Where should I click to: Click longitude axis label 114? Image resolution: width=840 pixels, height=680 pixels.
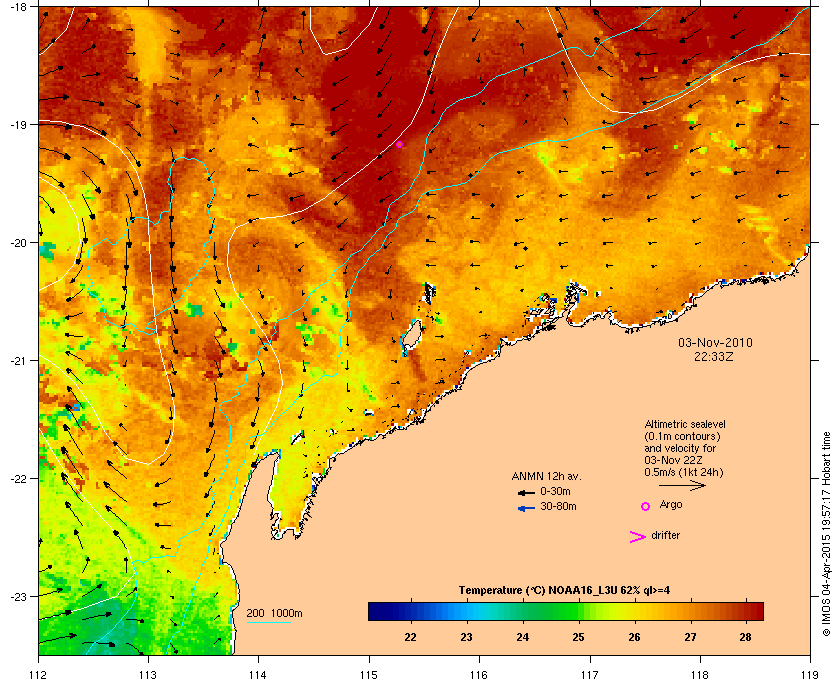click(258, 674)
